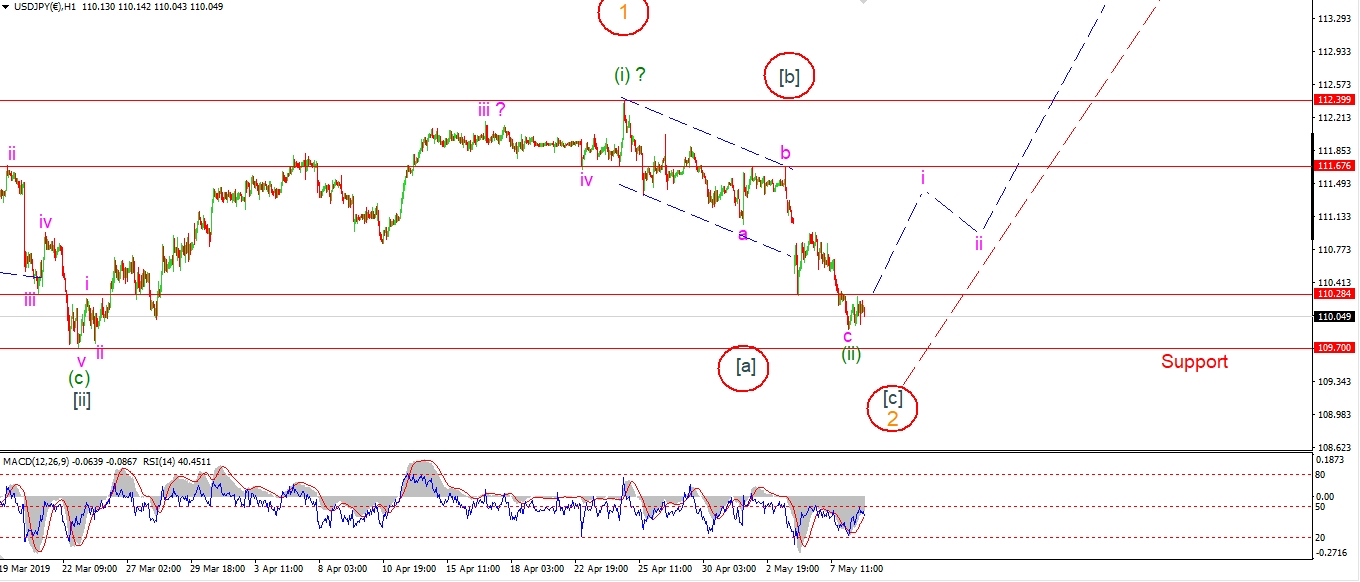This screenshot has width=1360, height=582.
Task: Click the red Support annotation
Action: [x=1194, y=362]
